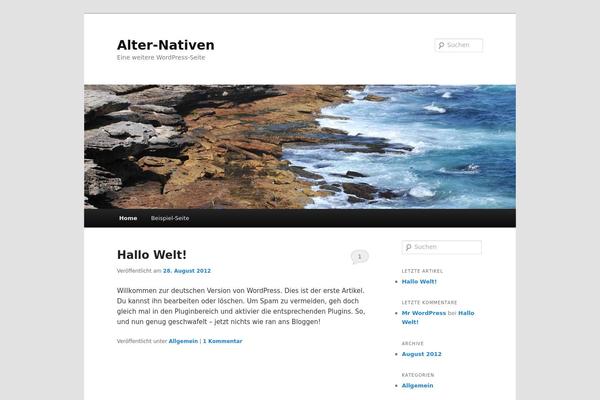
Task: Select the Home menu item
Action: (x=128, y=218)
